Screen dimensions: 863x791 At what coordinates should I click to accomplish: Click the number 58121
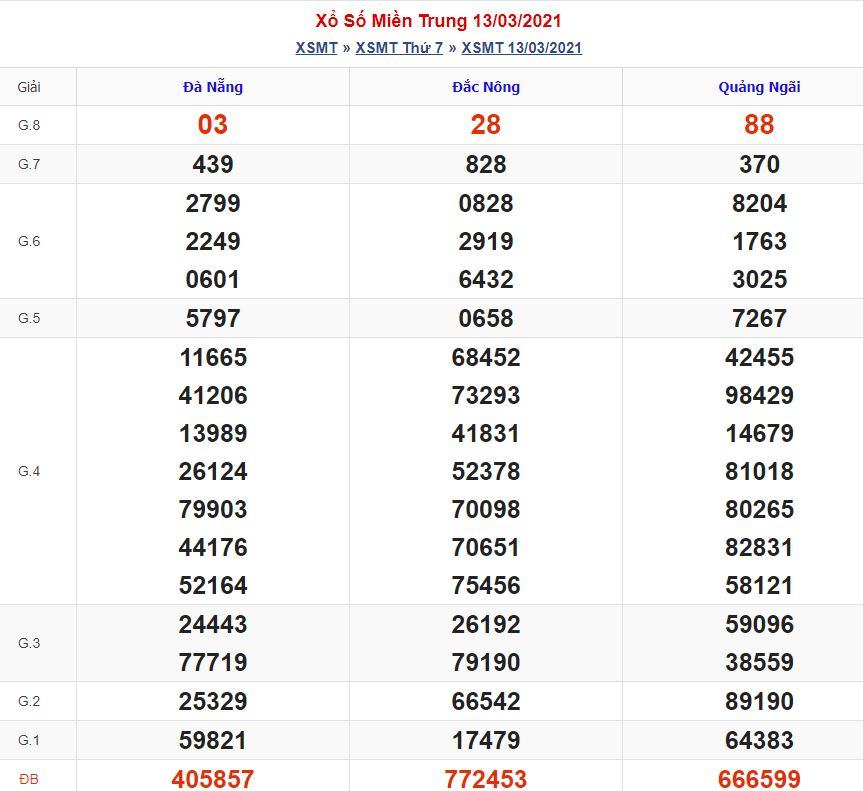[759, 585]
